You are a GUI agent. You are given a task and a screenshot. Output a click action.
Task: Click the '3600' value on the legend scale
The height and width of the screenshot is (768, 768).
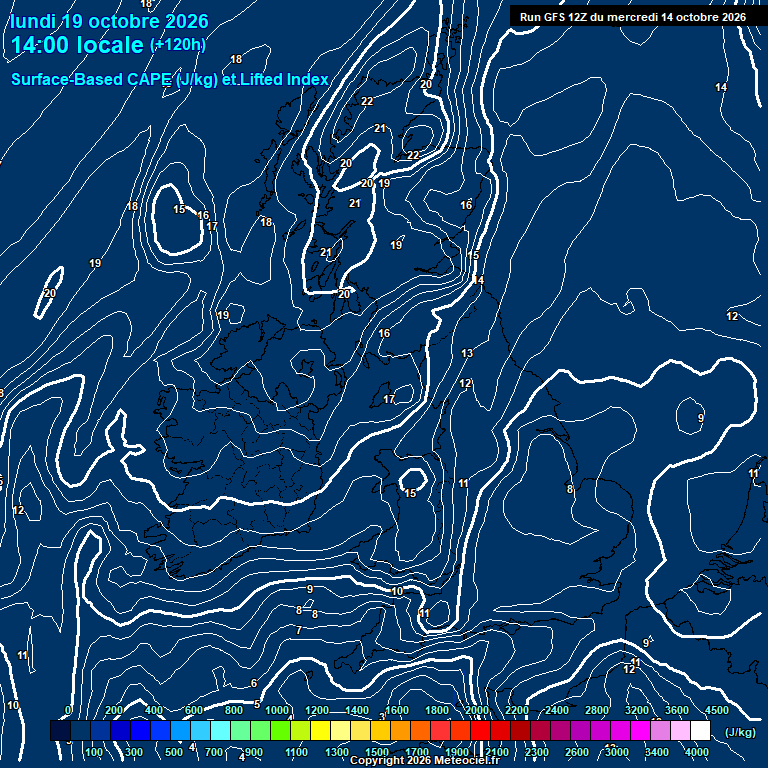click(x=676, y=710)
